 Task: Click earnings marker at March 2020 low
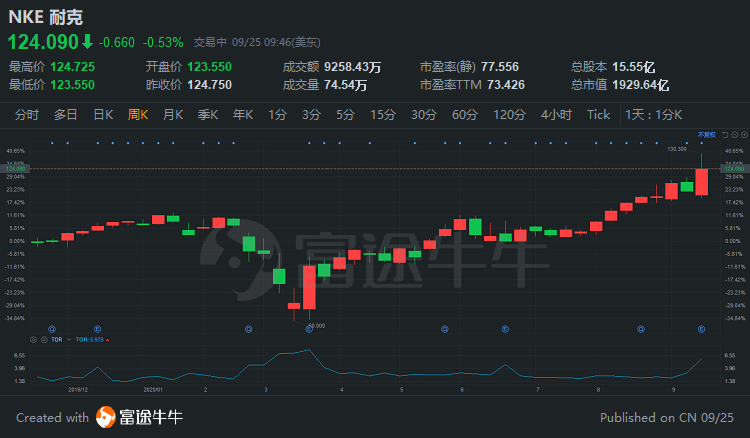point(309,329)
